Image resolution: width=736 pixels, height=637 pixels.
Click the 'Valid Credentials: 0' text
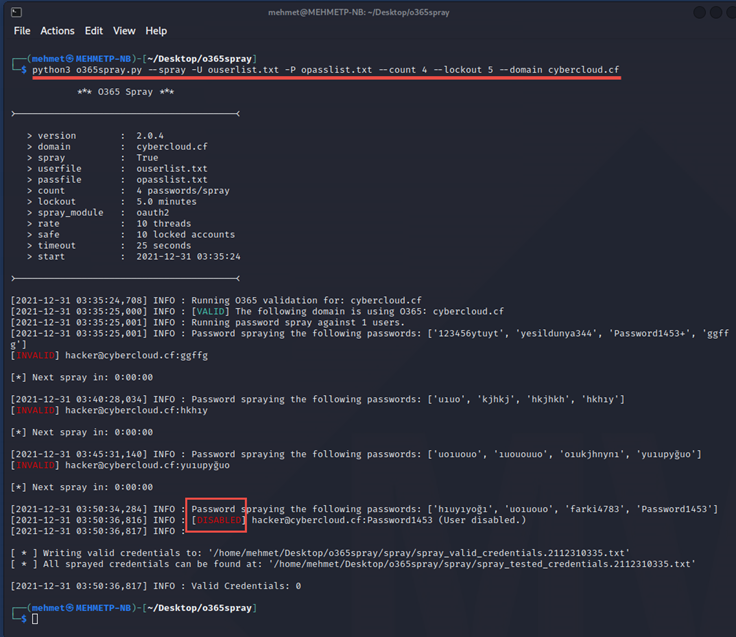coord(246,586)
